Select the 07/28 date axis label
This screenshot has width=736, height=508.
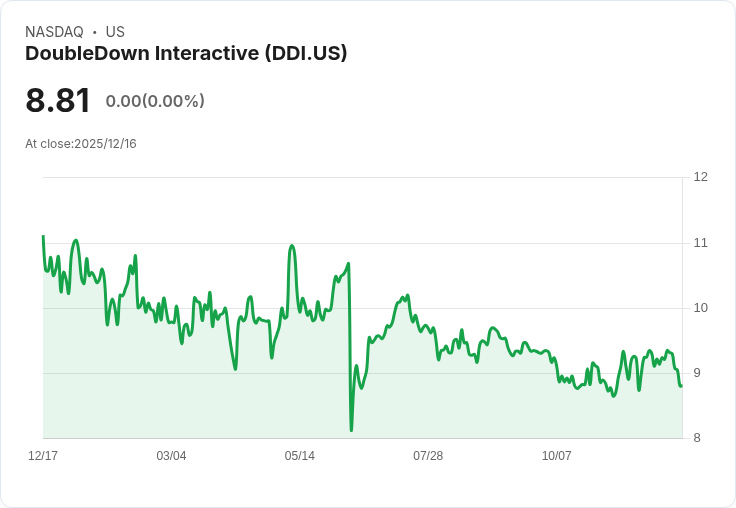[x=428, y=456]
